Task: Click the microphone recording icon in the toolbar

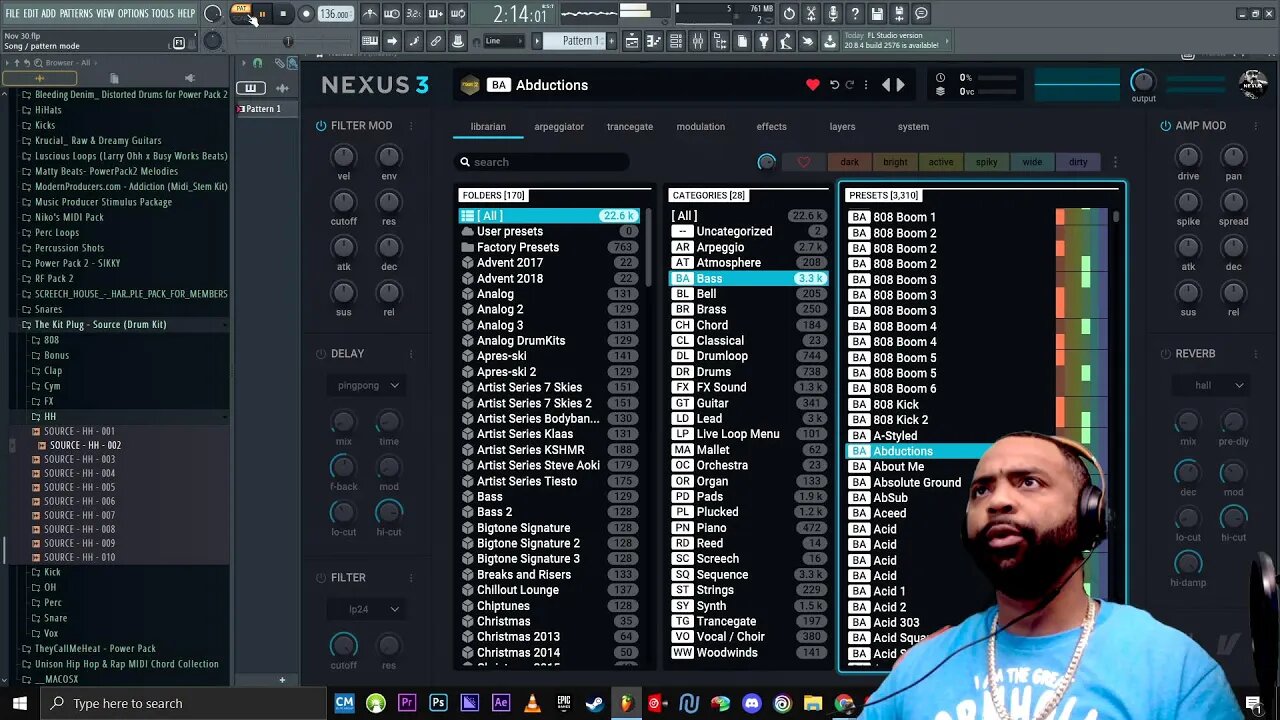Action: click(833, 14)
